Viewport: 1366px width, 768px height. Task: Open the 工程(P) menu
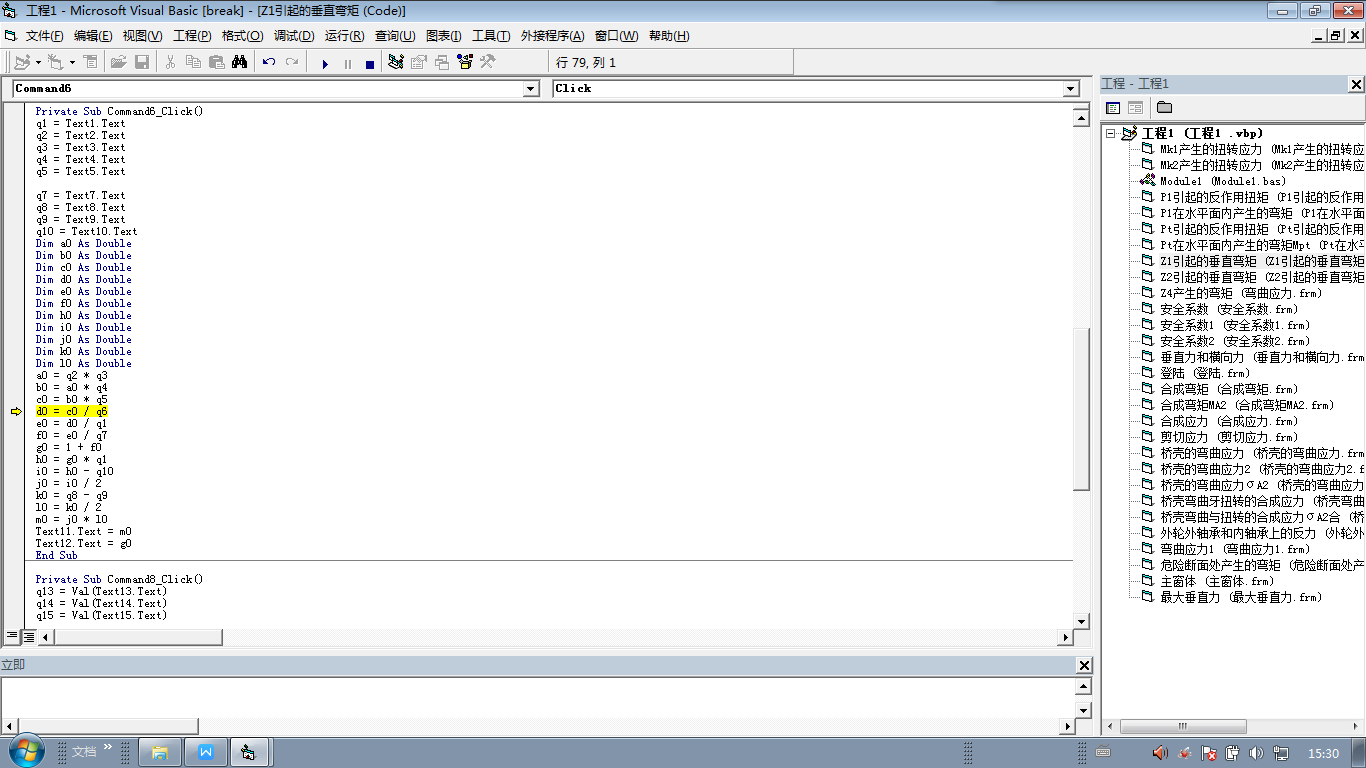(x=192, y=36)
